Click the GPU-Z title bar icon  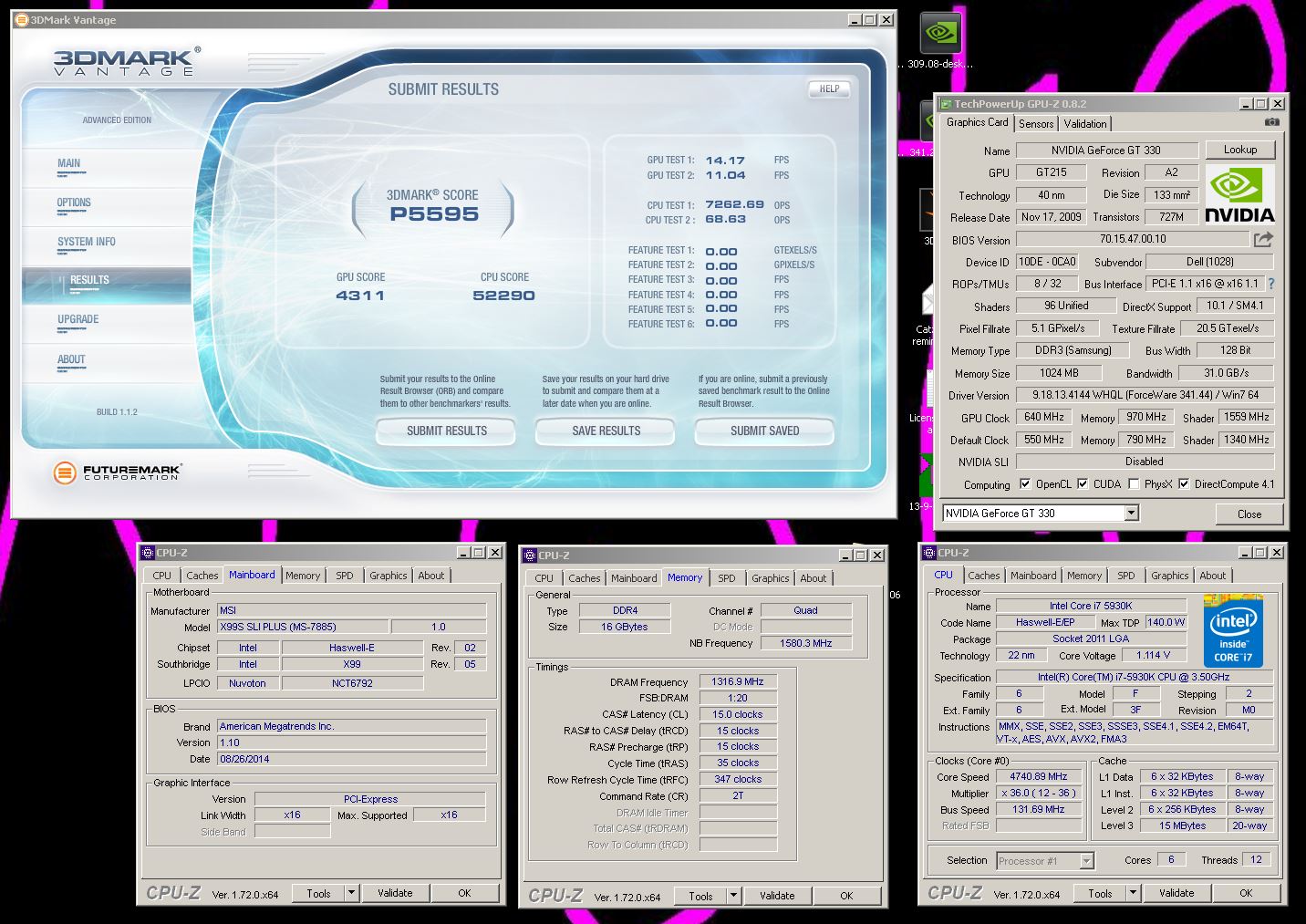pyautogui.click(x=947, y=104)
